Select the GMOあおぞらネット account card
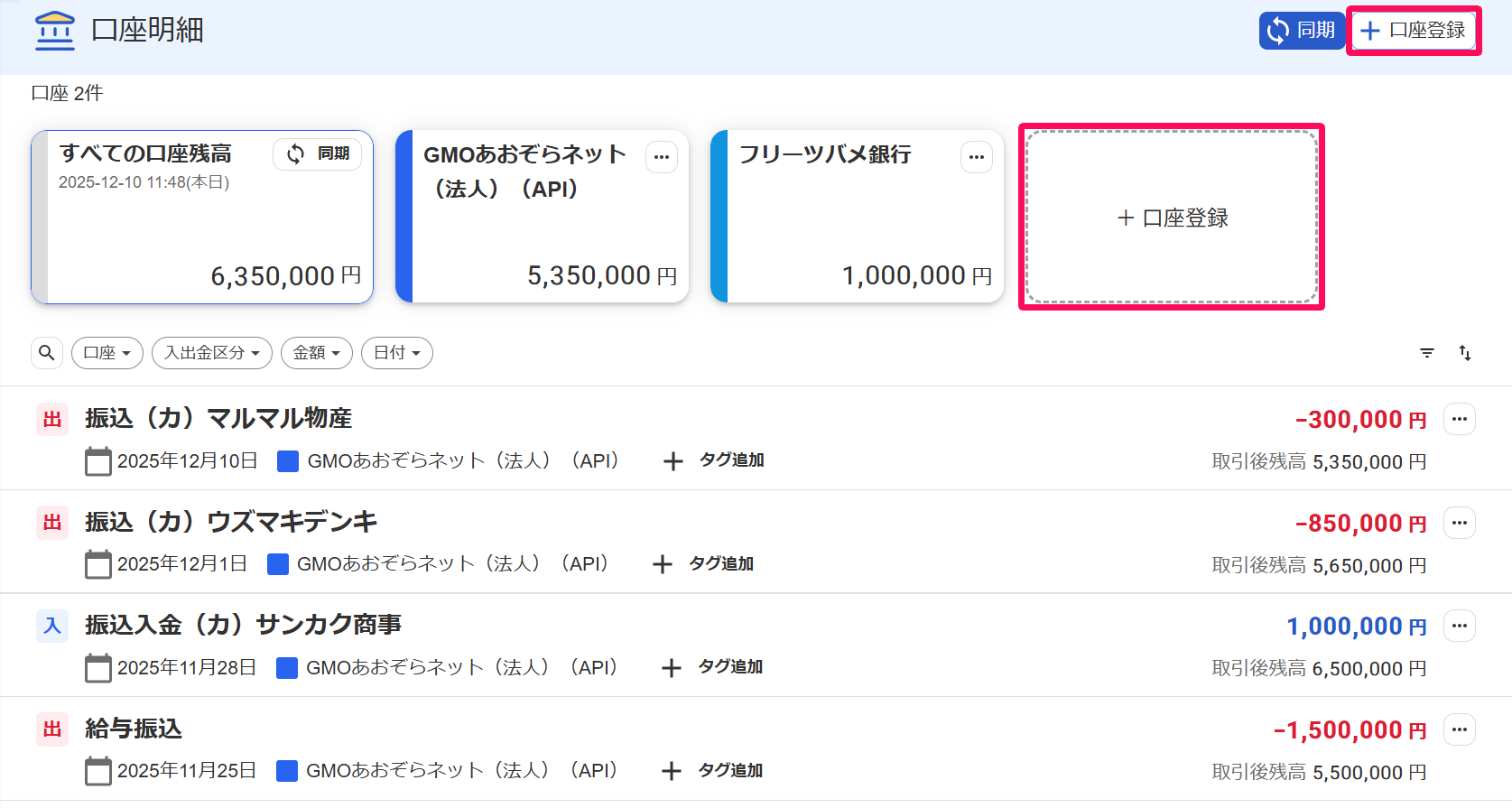 pos(542,217)
